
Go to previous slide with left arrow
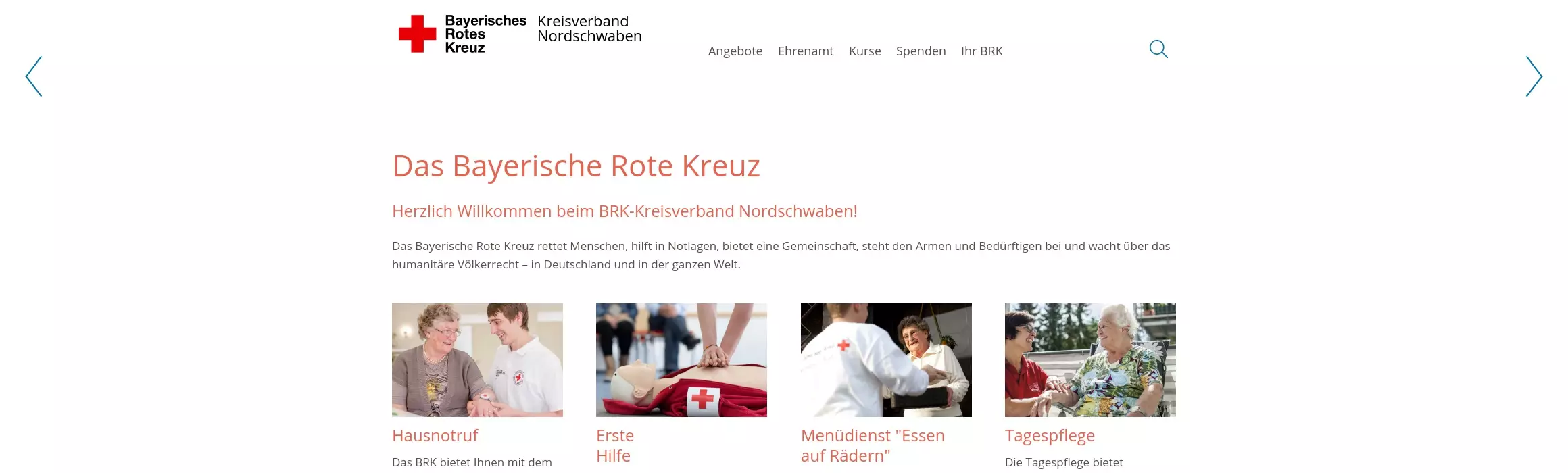click(34, 76)
